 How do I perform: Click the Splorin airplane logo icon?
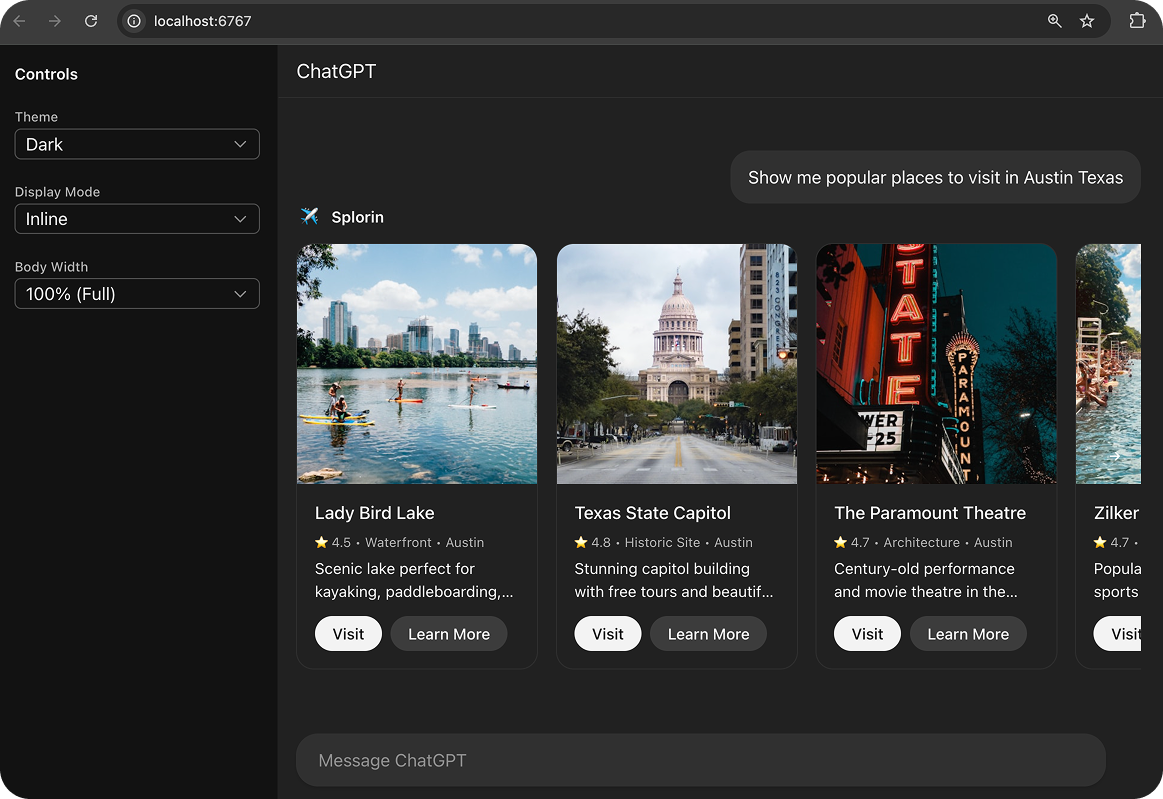coord(310,216)
